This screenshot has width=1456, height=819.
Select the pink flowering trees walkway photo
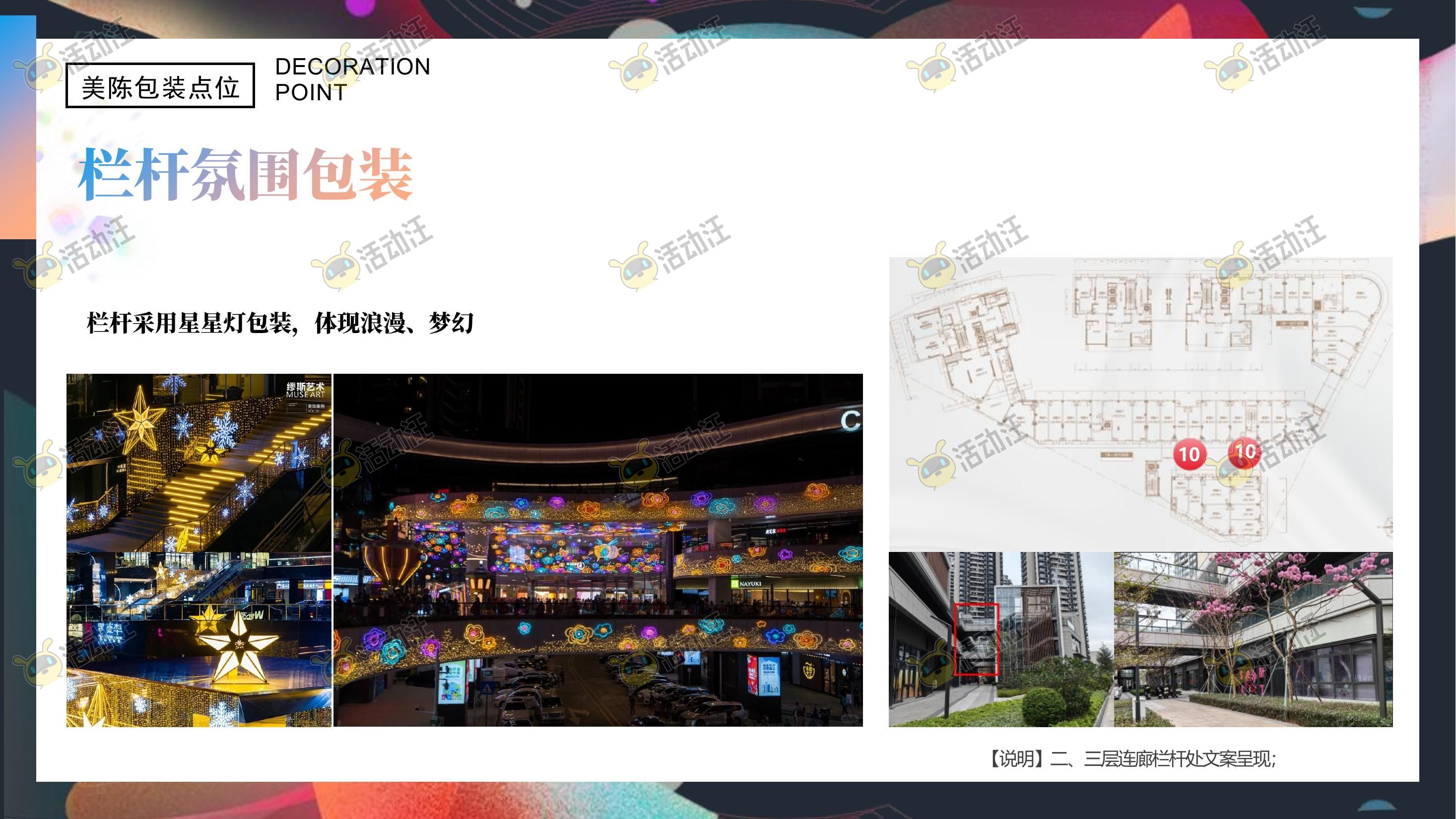click(1253, 639)
